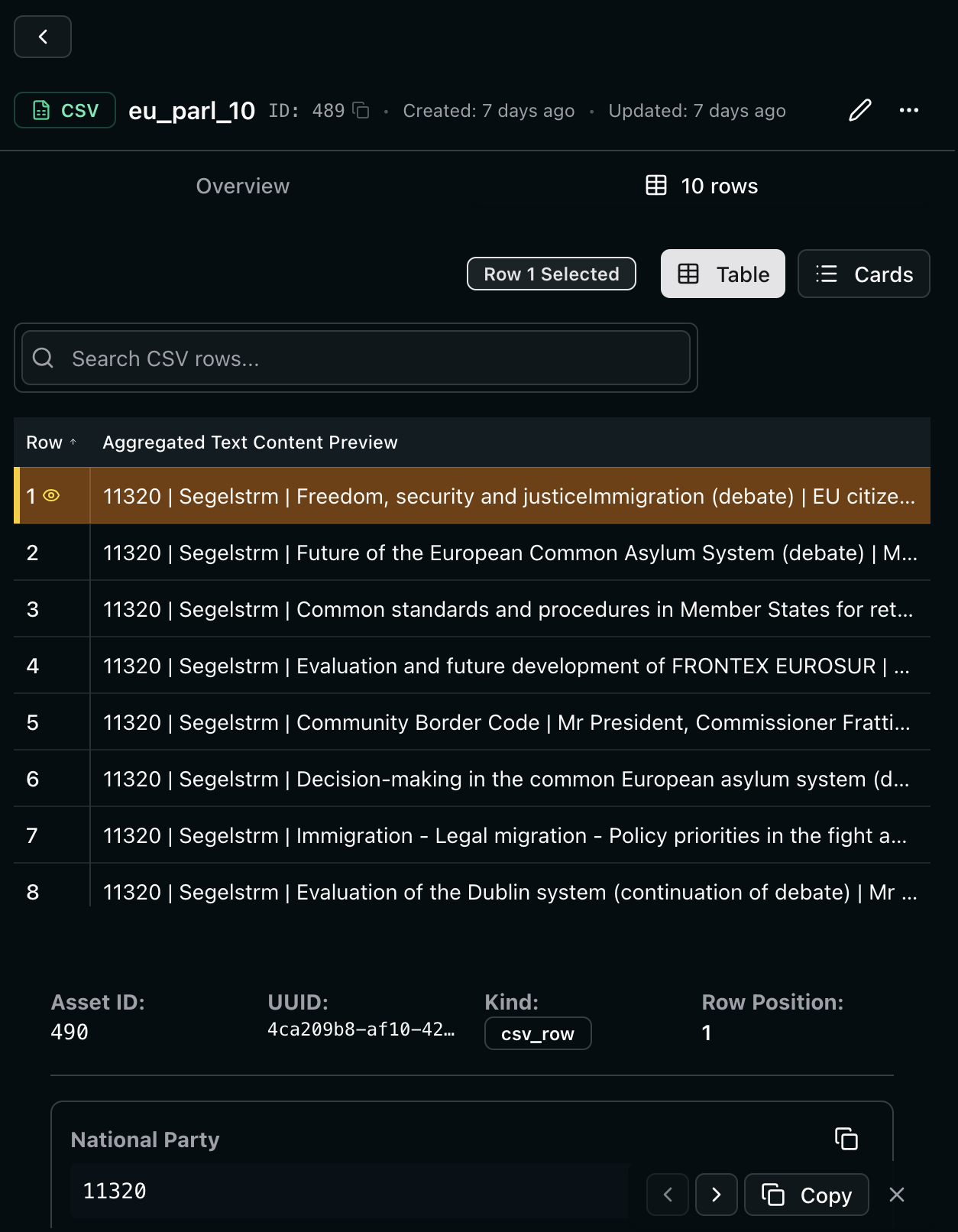
Task: Click the search magnifier icon
Action: point(44,358)
